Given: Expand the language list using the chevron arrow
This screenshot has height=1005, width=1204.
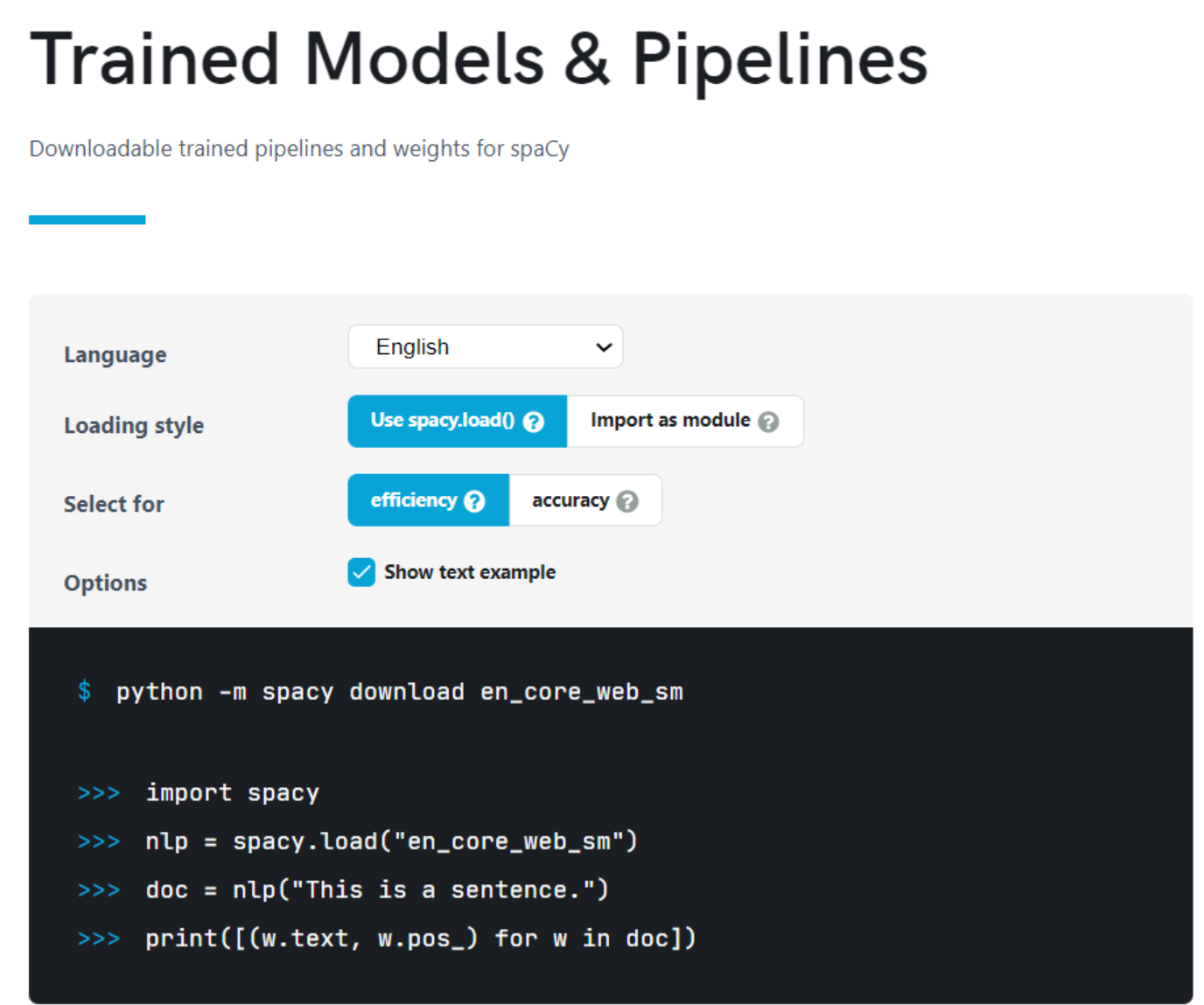Looking at the screenshot, I should click(x=604, y=347).
